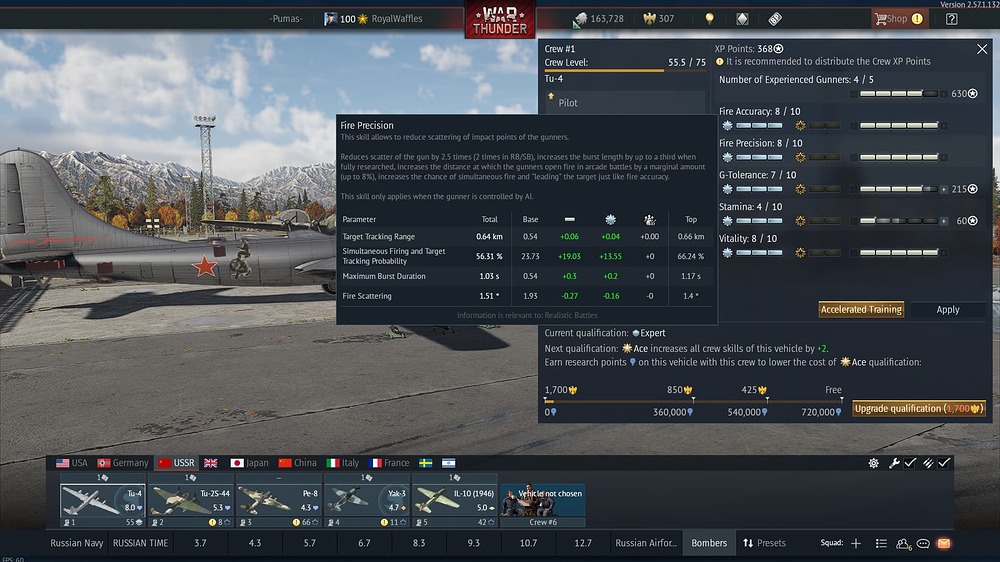
Task: Select the IL-10 (1946) vehicle slot
Action: pos(454,500)
